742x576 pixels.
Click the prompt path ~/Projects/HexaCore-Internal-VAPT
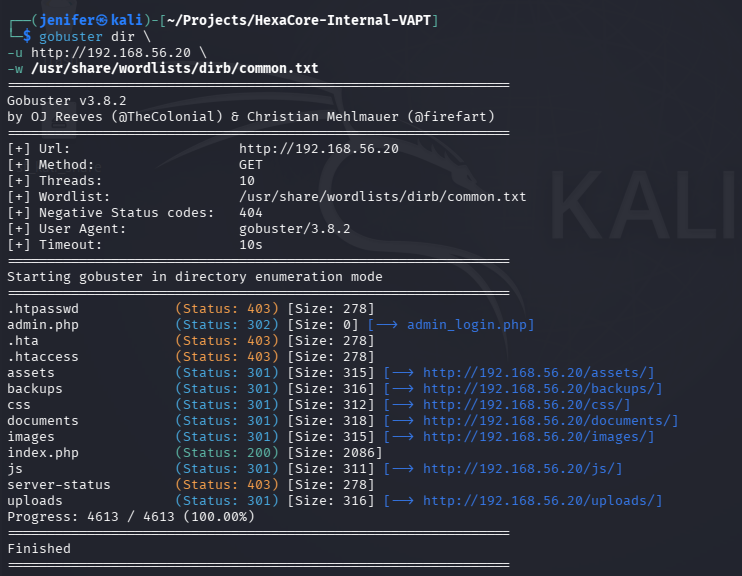click(x=299, y=20)
